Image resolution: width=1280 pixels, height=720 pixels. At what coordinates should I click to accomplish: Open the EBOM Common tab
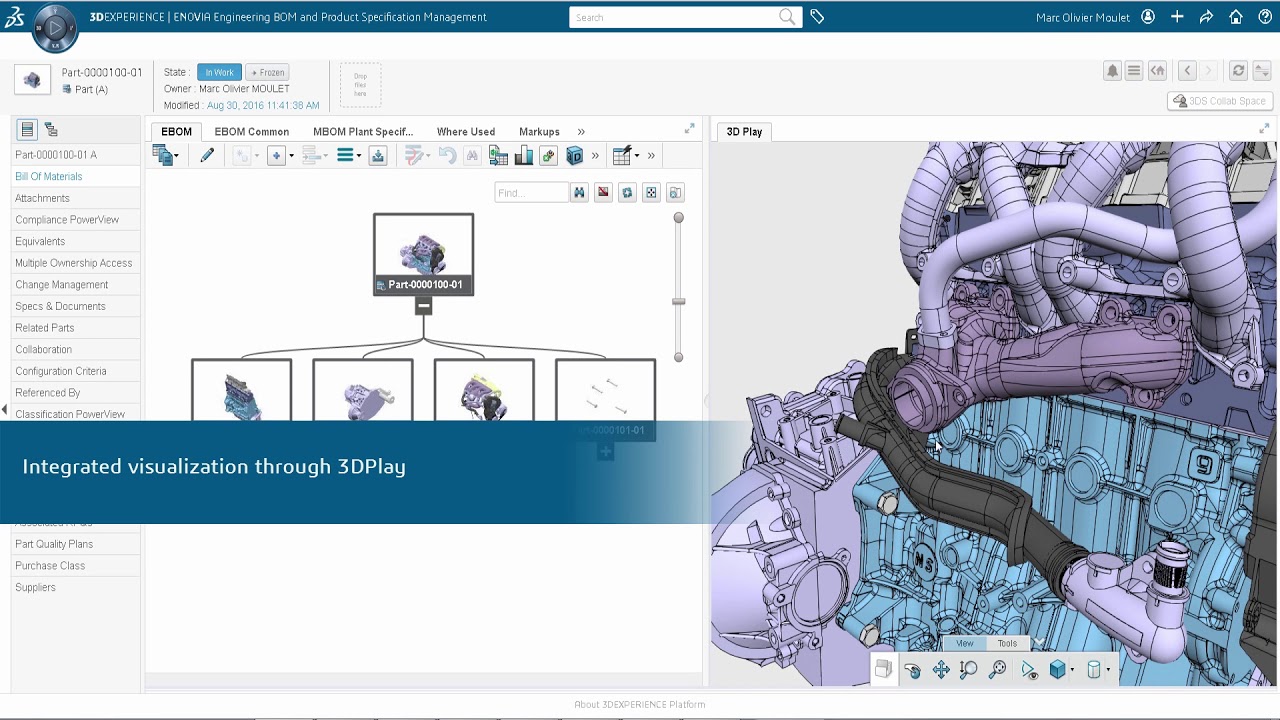click(252, 132)
